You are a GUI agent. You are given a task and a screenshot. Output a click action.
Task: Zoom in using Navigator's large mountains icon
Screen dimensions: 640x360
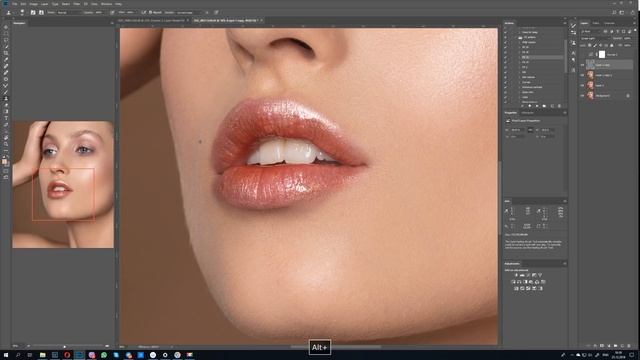click(107, 346)
